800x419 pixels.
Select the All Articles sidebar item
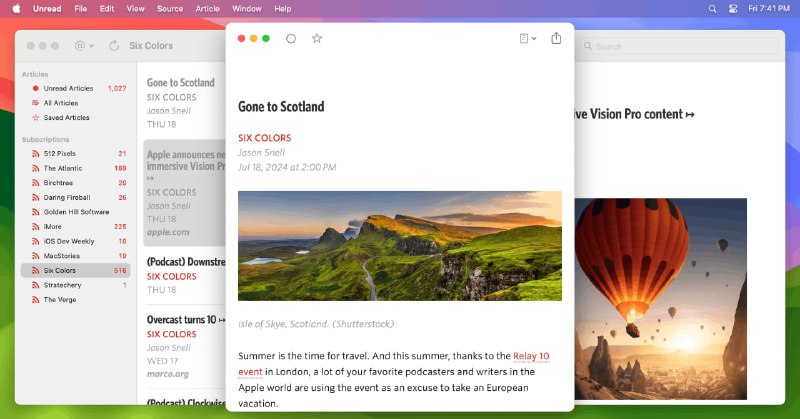click(x=60, y=103)
